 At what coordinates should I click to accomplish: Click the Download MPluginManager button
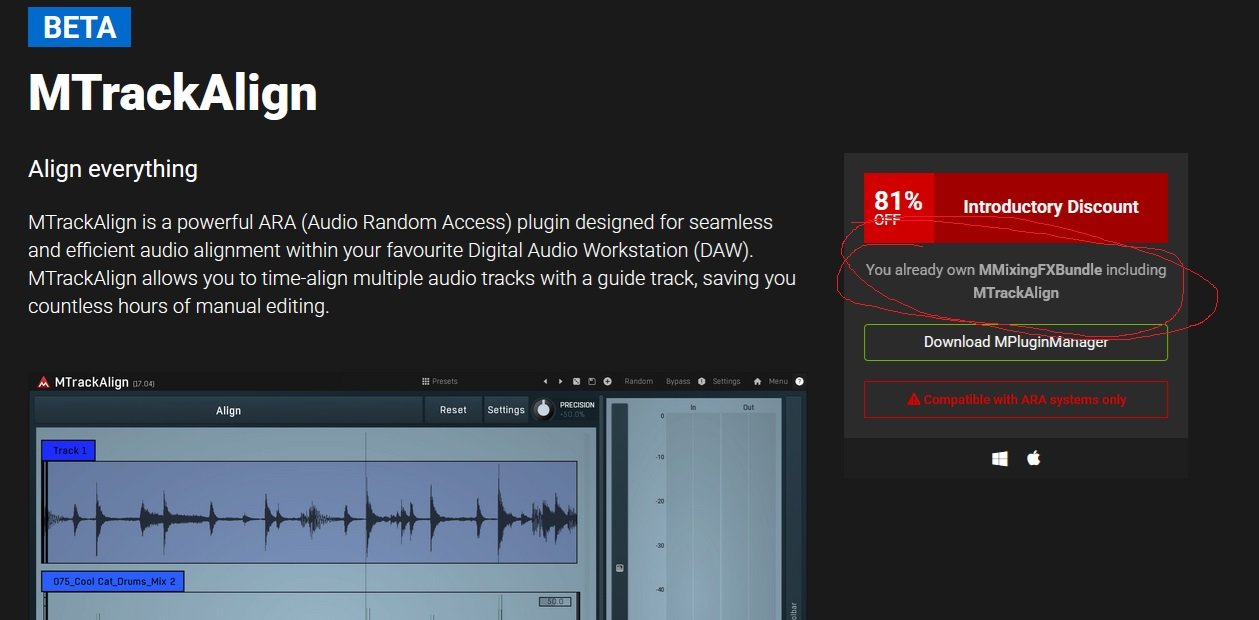pos(1015,342)
